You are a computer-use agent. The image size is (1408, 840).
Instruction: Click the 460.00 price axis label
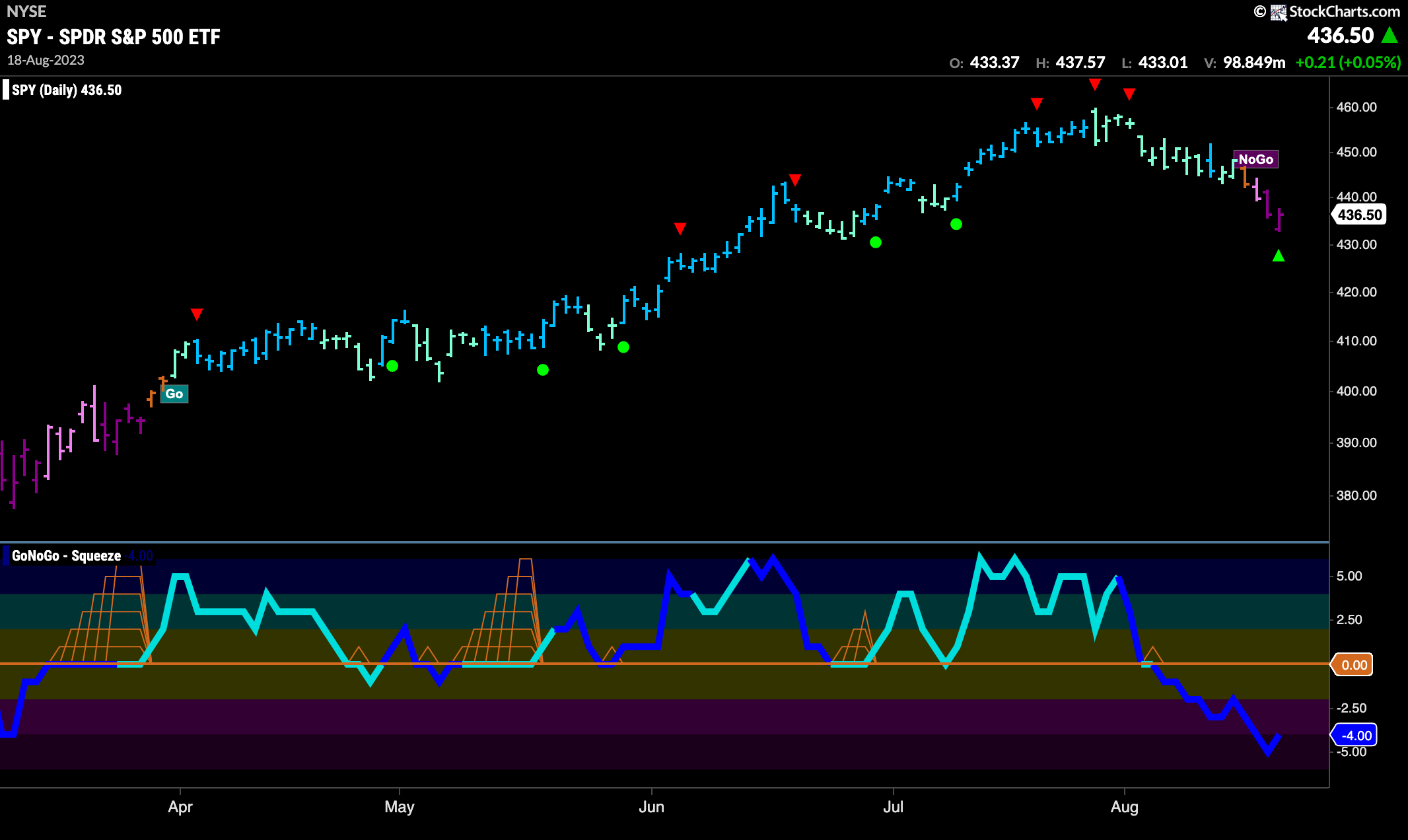click(x=1356, y=107)
